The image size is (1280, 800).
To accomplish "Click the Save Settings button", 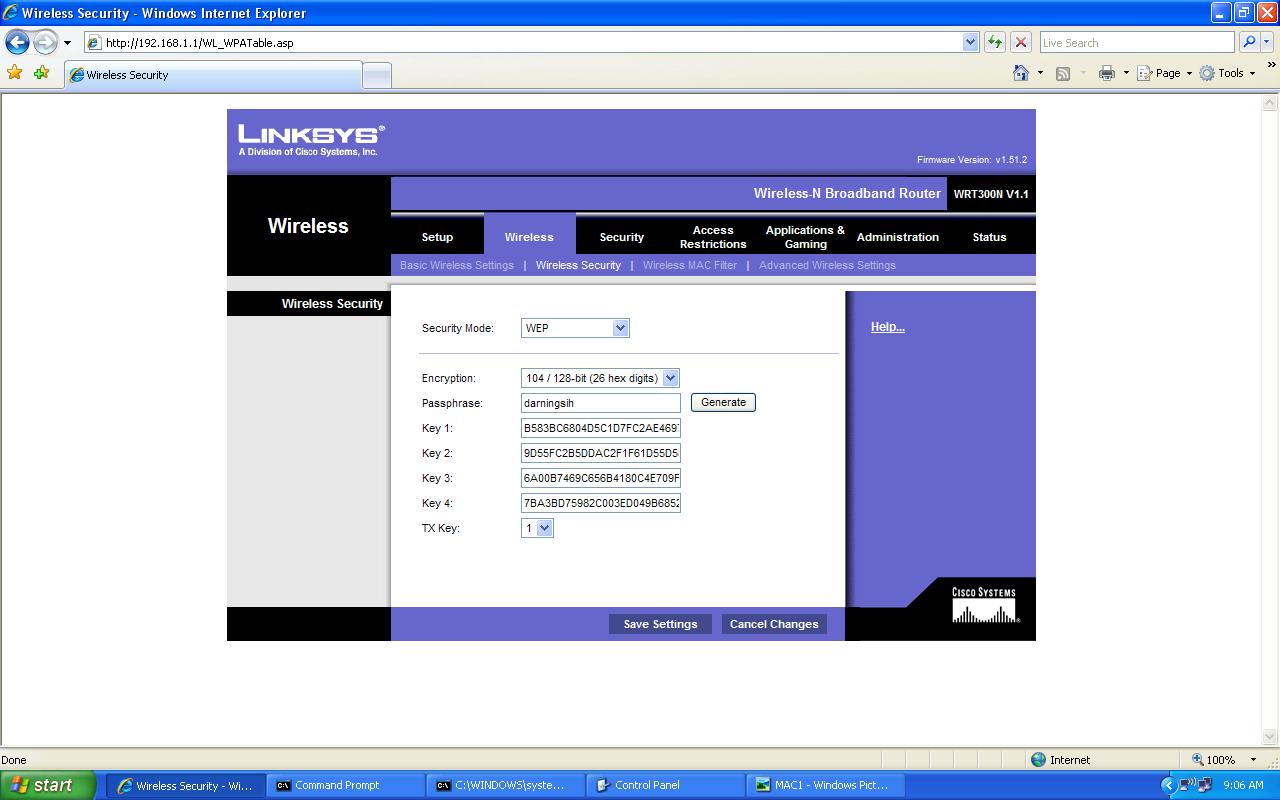I will pyautogui.click(x=660, y=624).
